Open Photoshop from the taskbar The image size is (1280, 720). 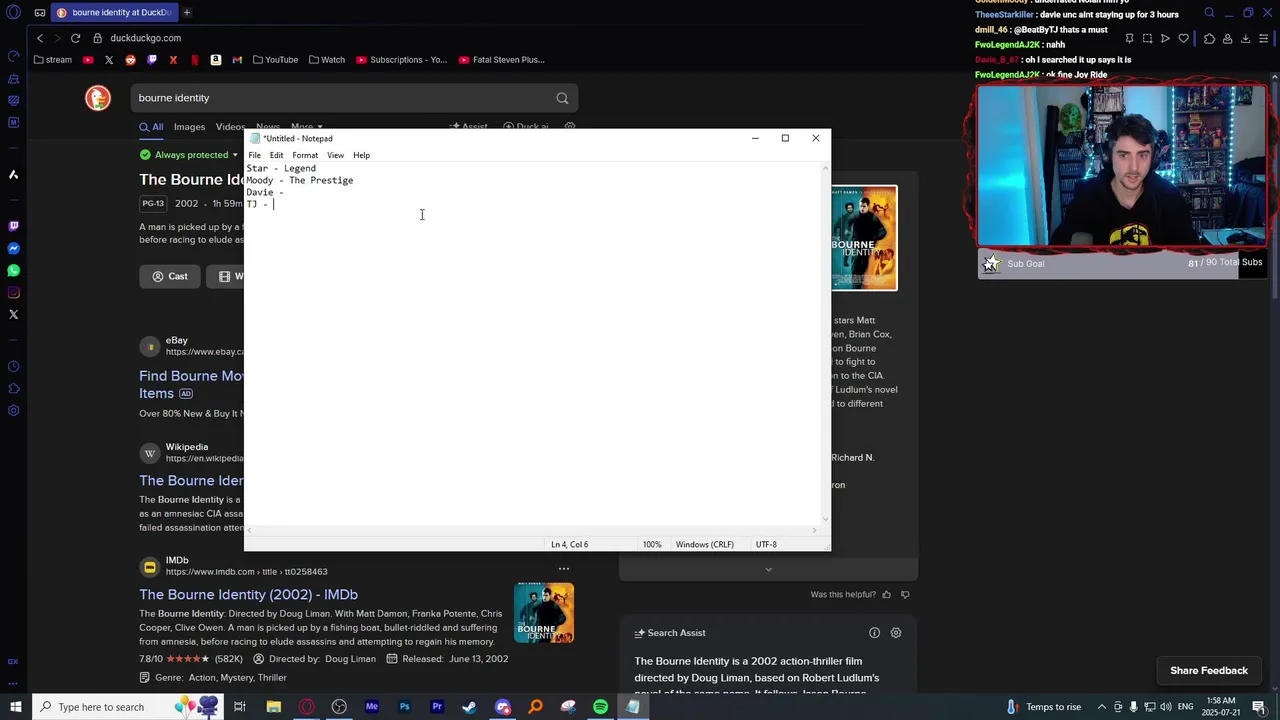point(404,707)
